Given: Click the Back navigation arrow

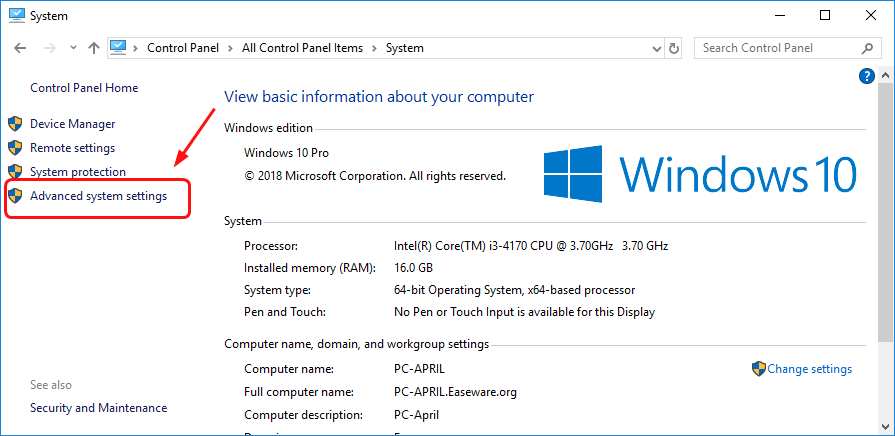Looking at the screenshot, I should pyautogui.click(x=20, y=49).
